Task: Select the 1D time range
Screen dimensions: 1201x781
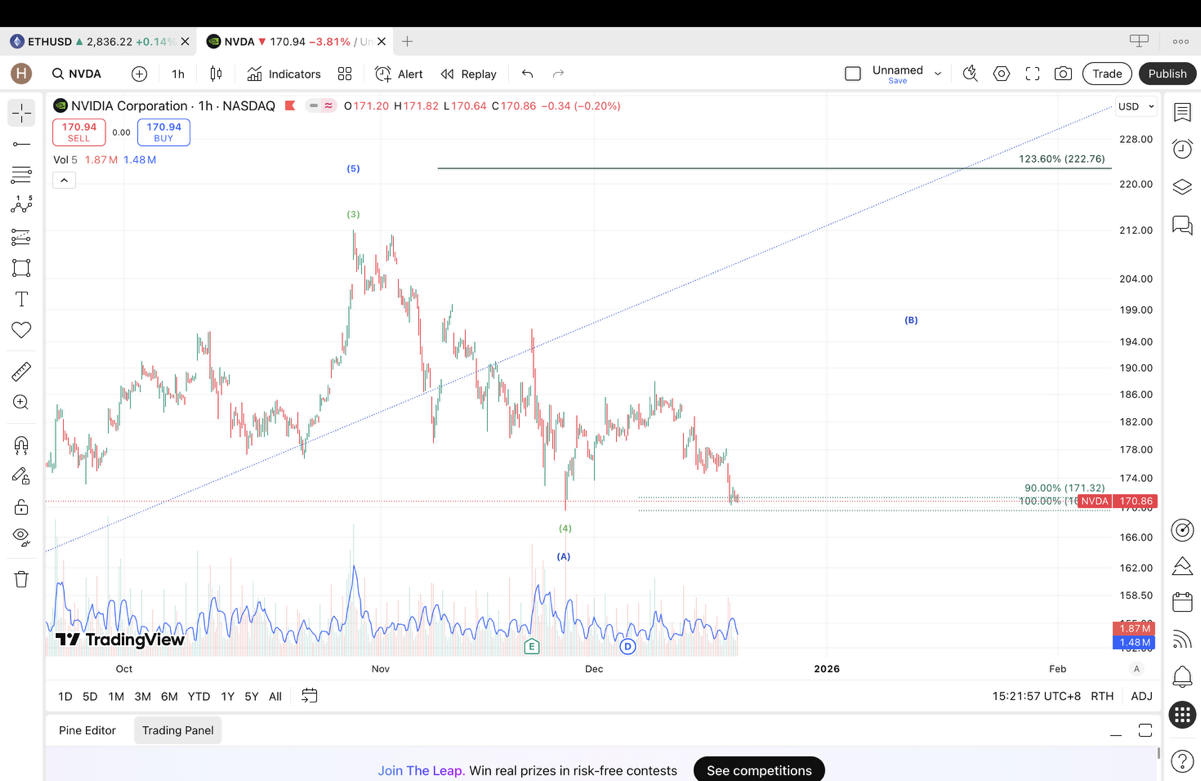Action: (x=65, y=696)
